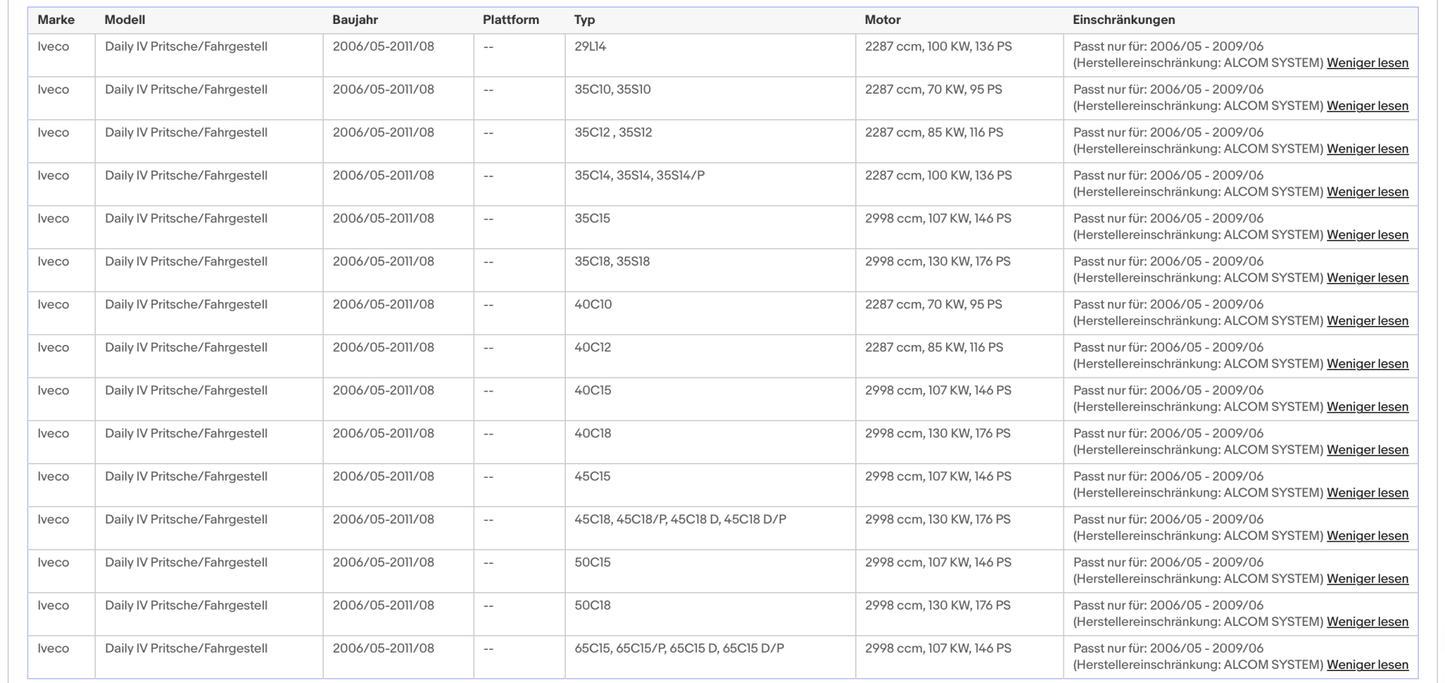Screen dimensions: 1445x683
Task: Collapse restrictions for 35C18, 35S18 row
Action: pyautogui.click(x=1367, y=278)
